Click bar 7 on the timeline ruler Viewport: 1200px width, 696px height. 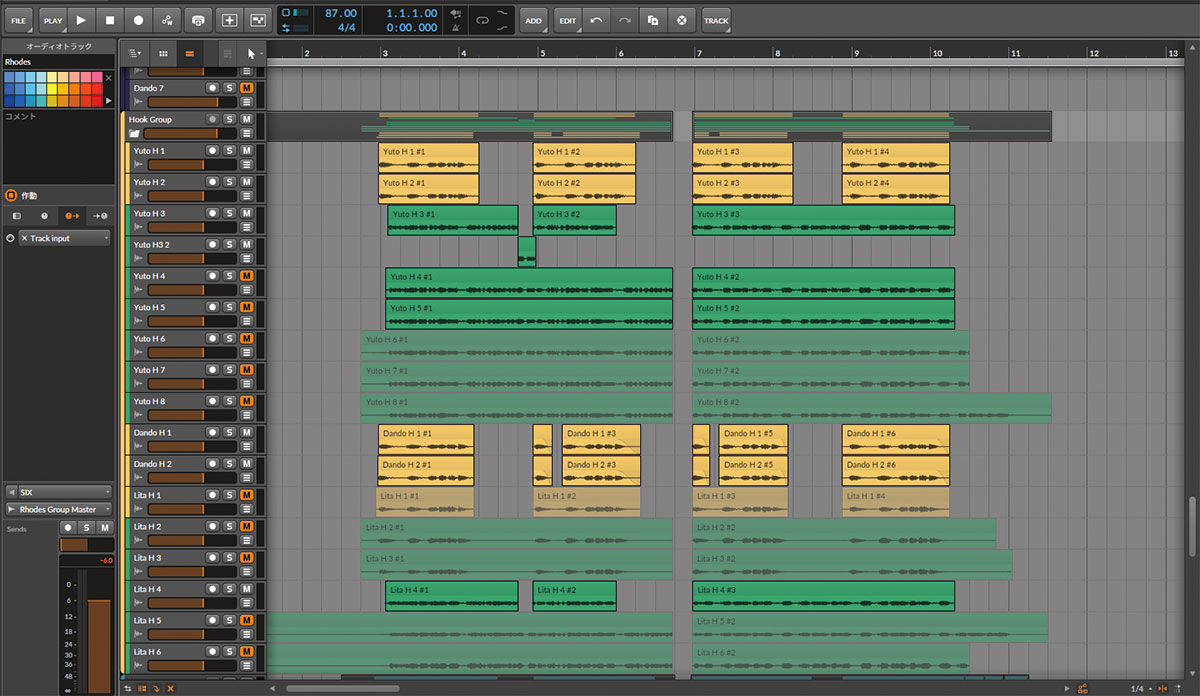[x=699, y=52]
